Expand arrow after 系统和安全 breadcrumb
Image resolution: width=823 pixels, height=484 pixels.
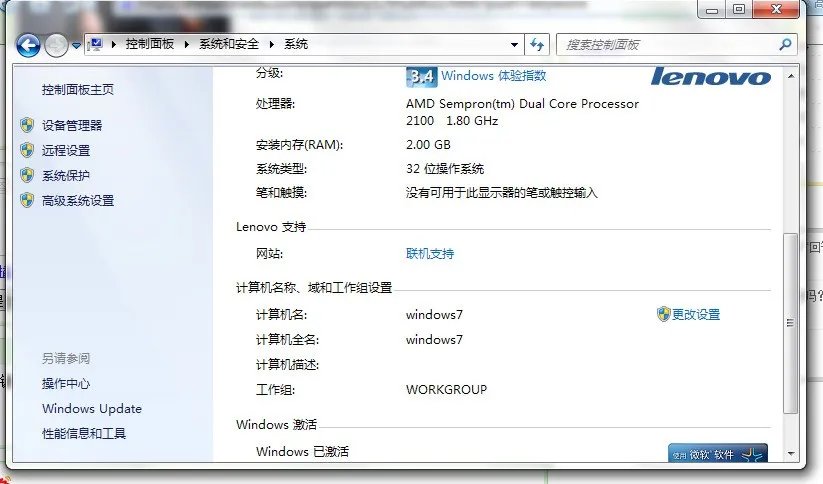[271, 45]
